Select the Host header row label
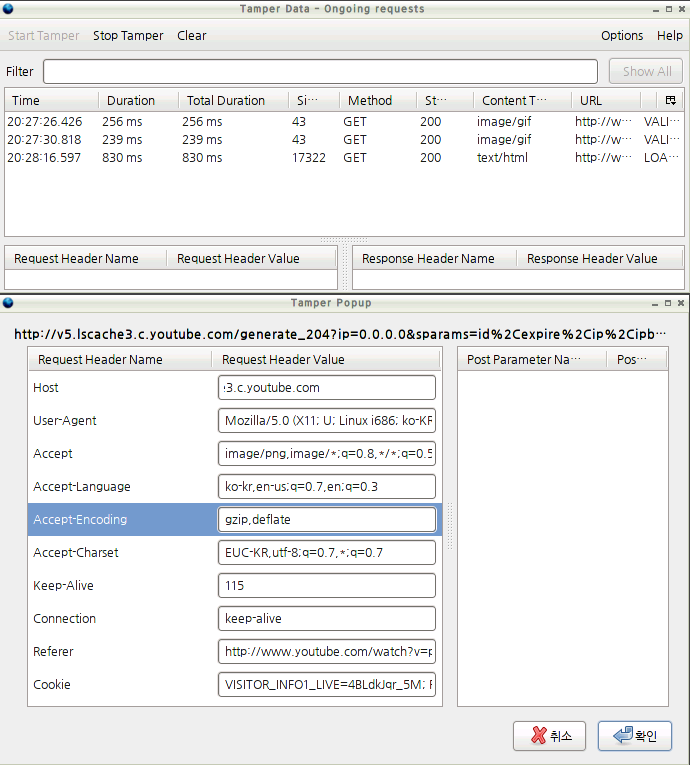The width and height of the screenshot is (690, 765). pyautogui.click(x=46, y=387)
